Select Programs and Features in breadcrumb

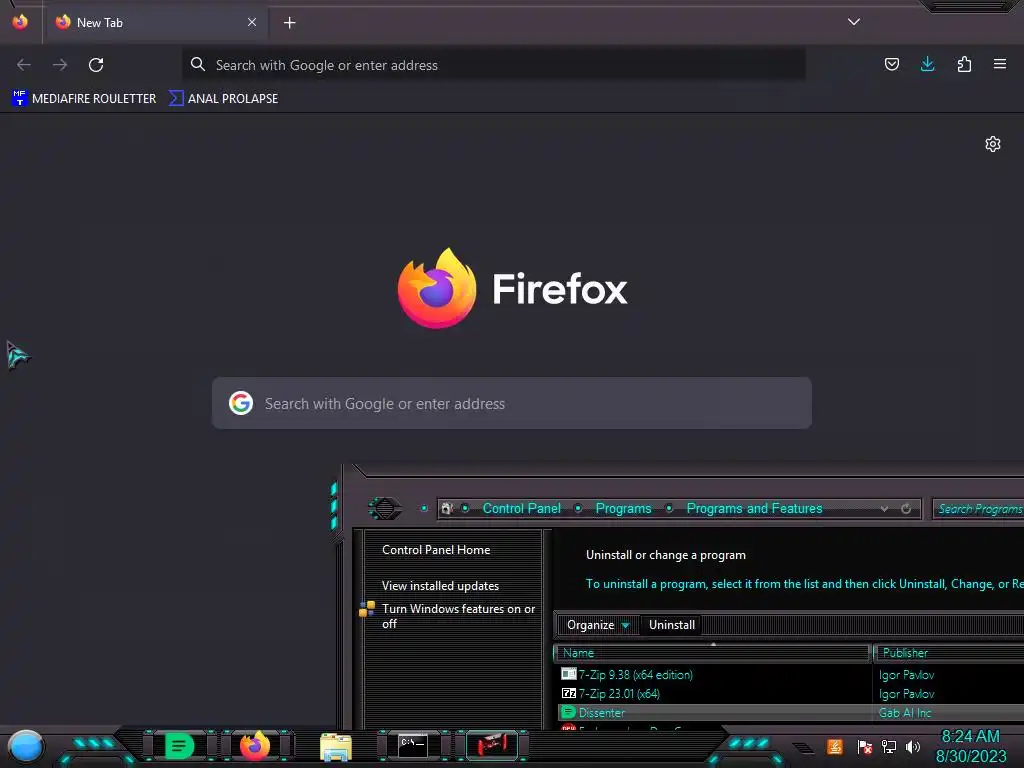click(754, 508)
